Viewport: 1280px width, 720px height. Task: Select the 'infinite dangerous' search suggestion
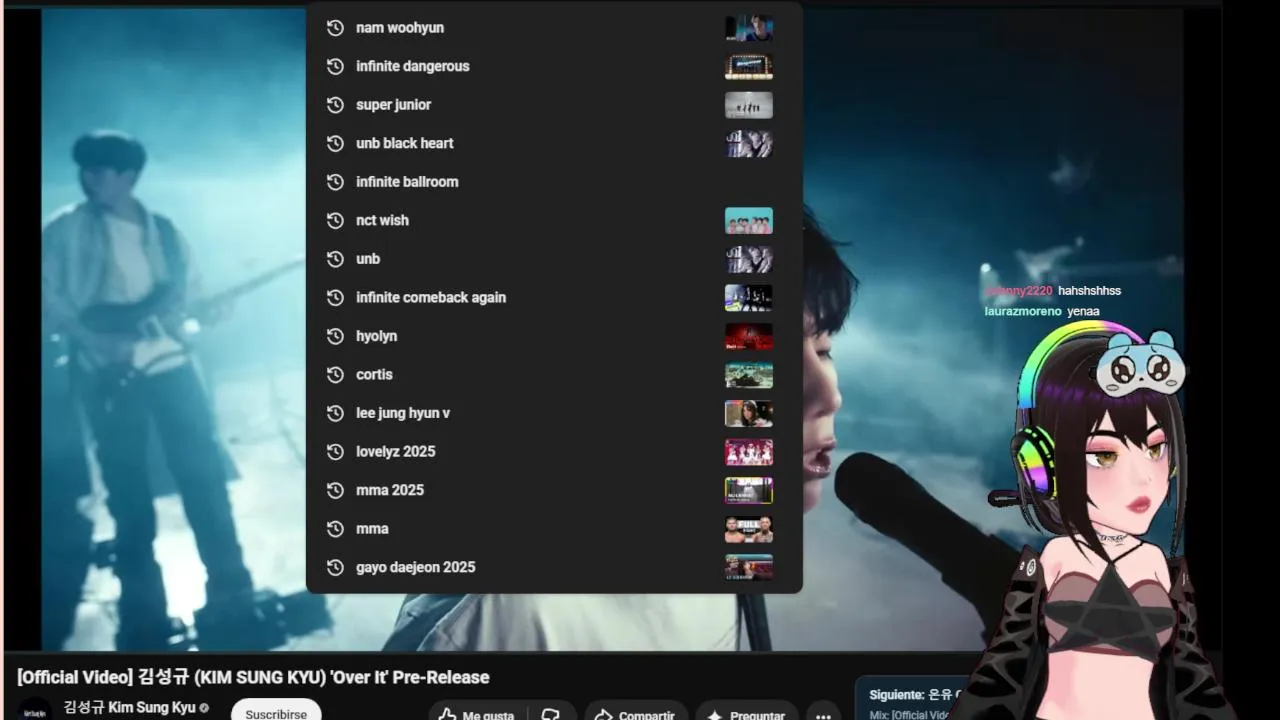coord(554,66)
